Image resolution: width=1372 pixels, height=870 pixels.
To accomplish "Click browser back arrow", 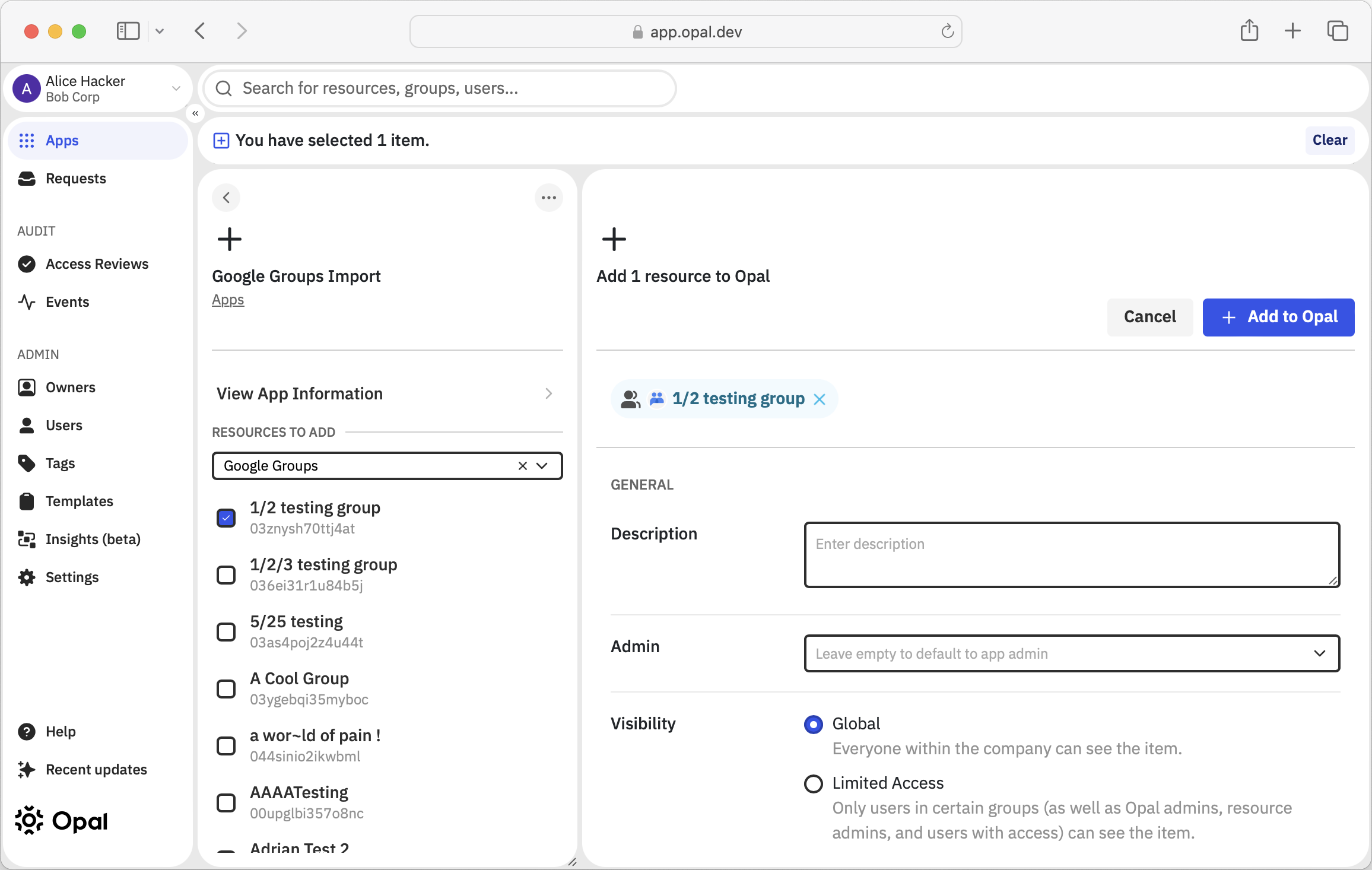I will (200, 31).
